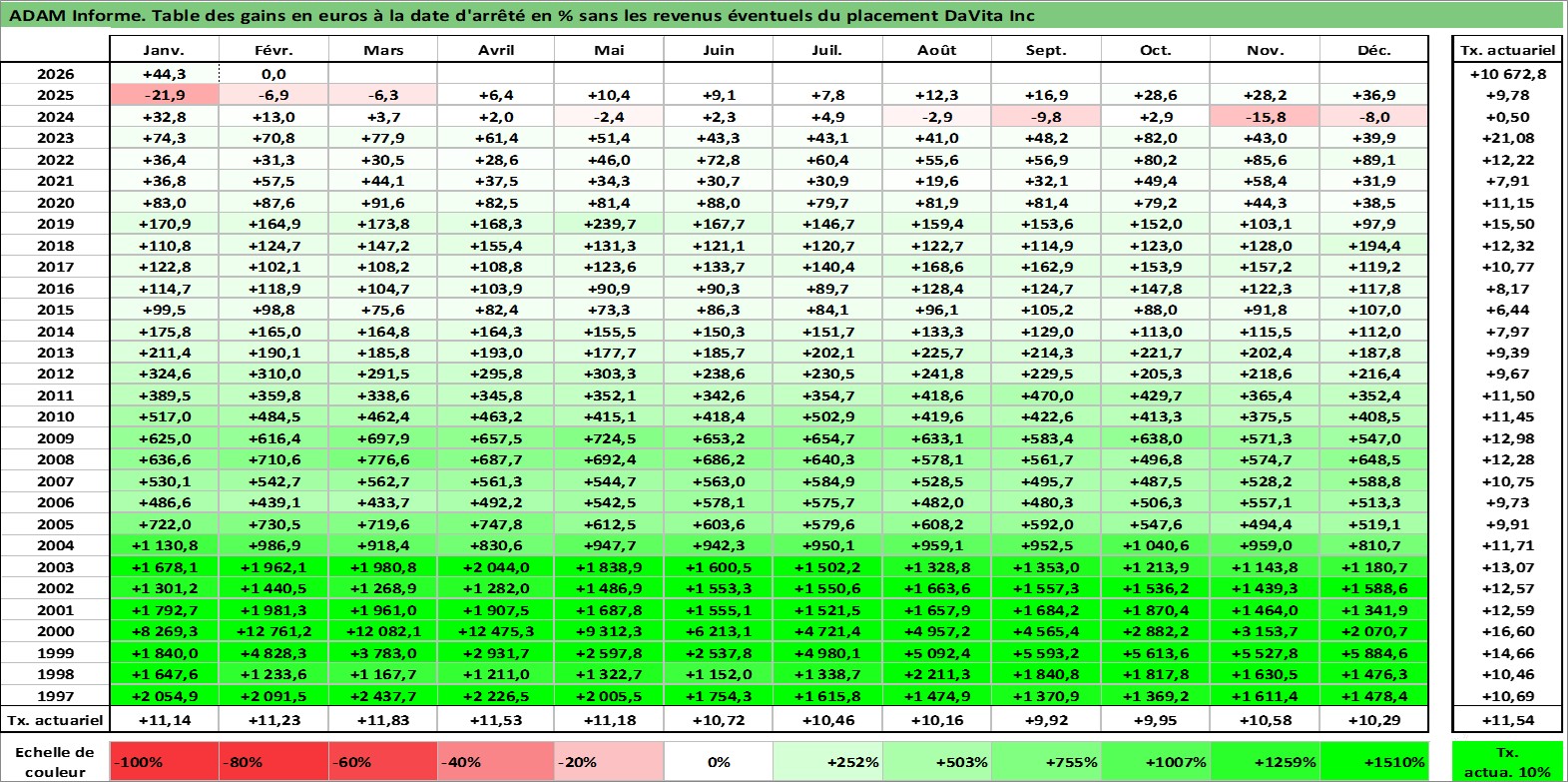Click the +11,54 overall actuarial rate cell
1568x782 pixels.
(x=1507, y=719)
